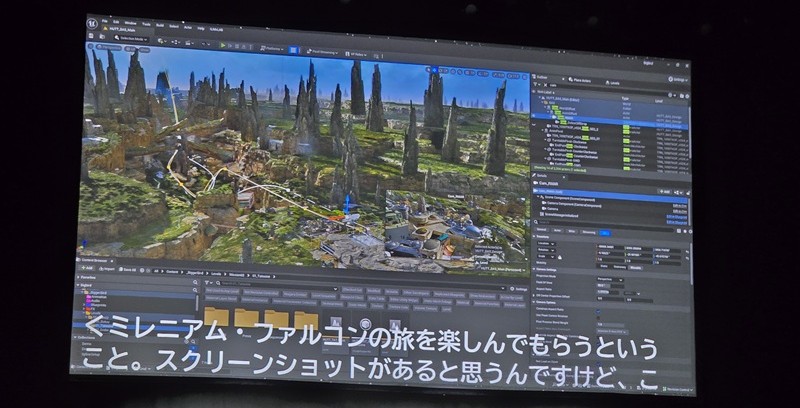This screenshot has height=408, width=800.
Task: Select the first folder thumbnail in the Content Browser
Action: pyautogui.click(x=216, y=317)
